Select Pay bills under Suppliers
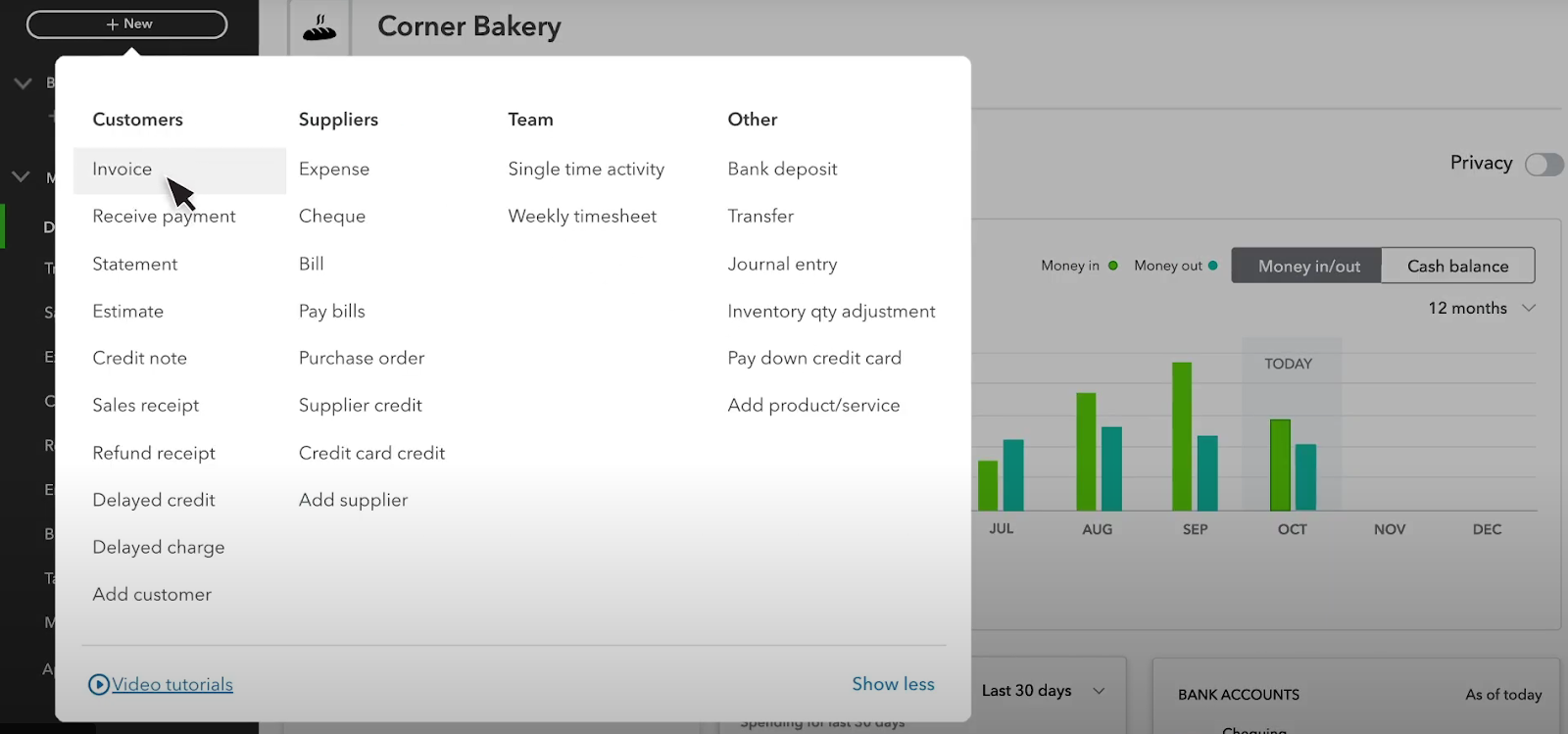Image resolution: width=1568 pixels, height=734 pixels. [331, 311]
